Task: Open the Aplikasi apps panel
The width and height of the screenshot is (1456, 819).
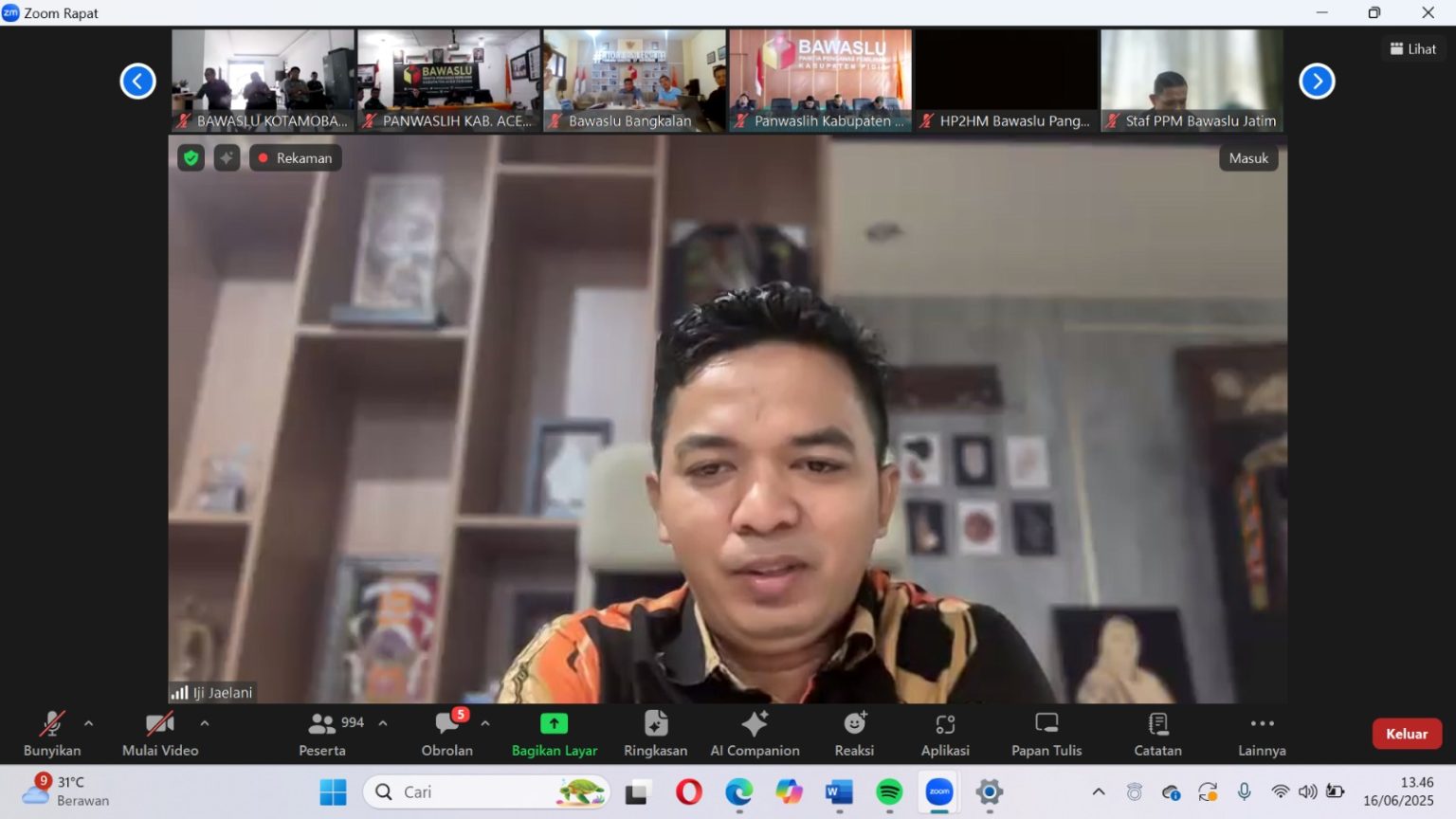Action: pos(945,733)
